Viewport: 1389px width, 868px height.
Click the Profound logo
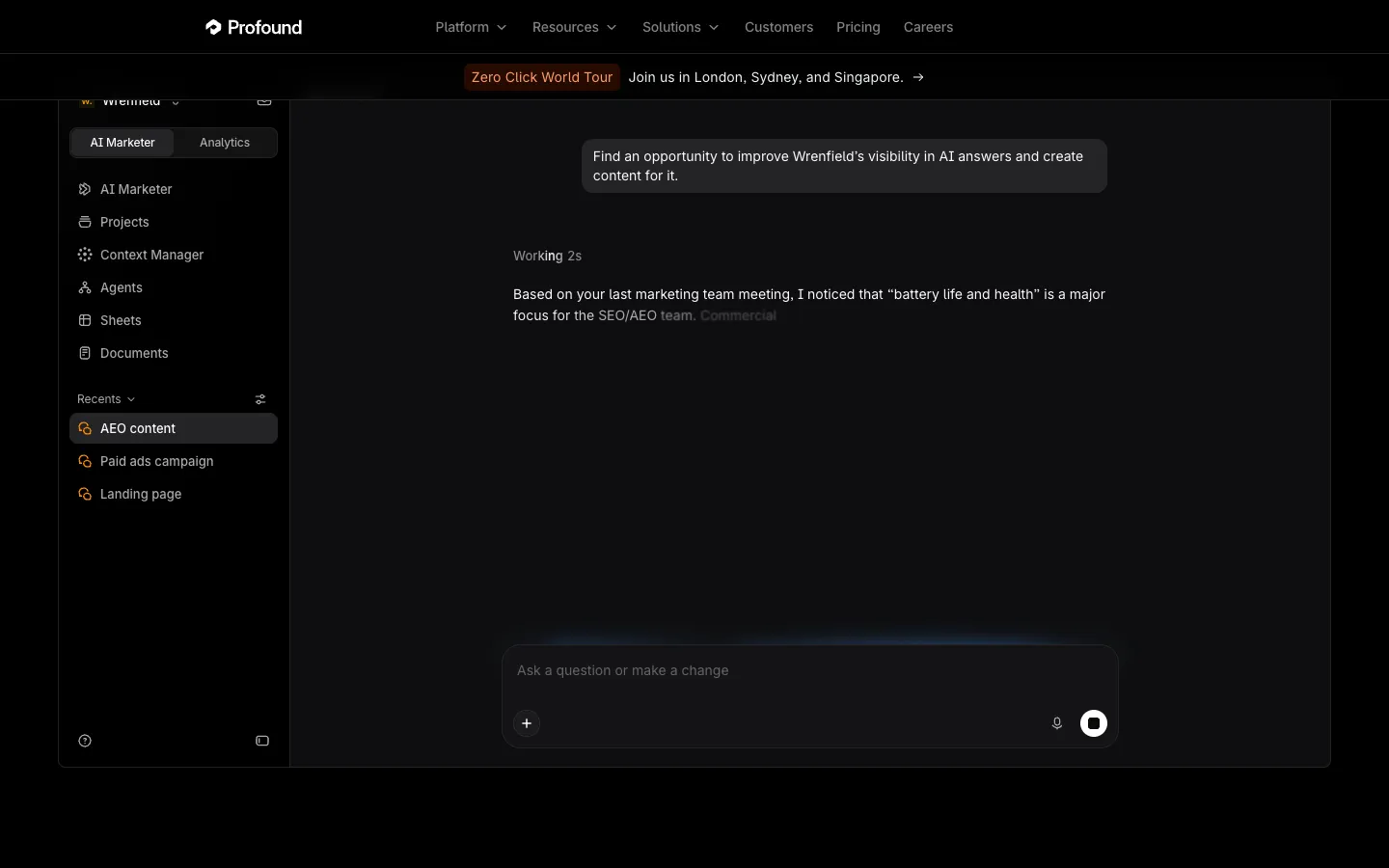pyautogui.click(x=254, y=27)
